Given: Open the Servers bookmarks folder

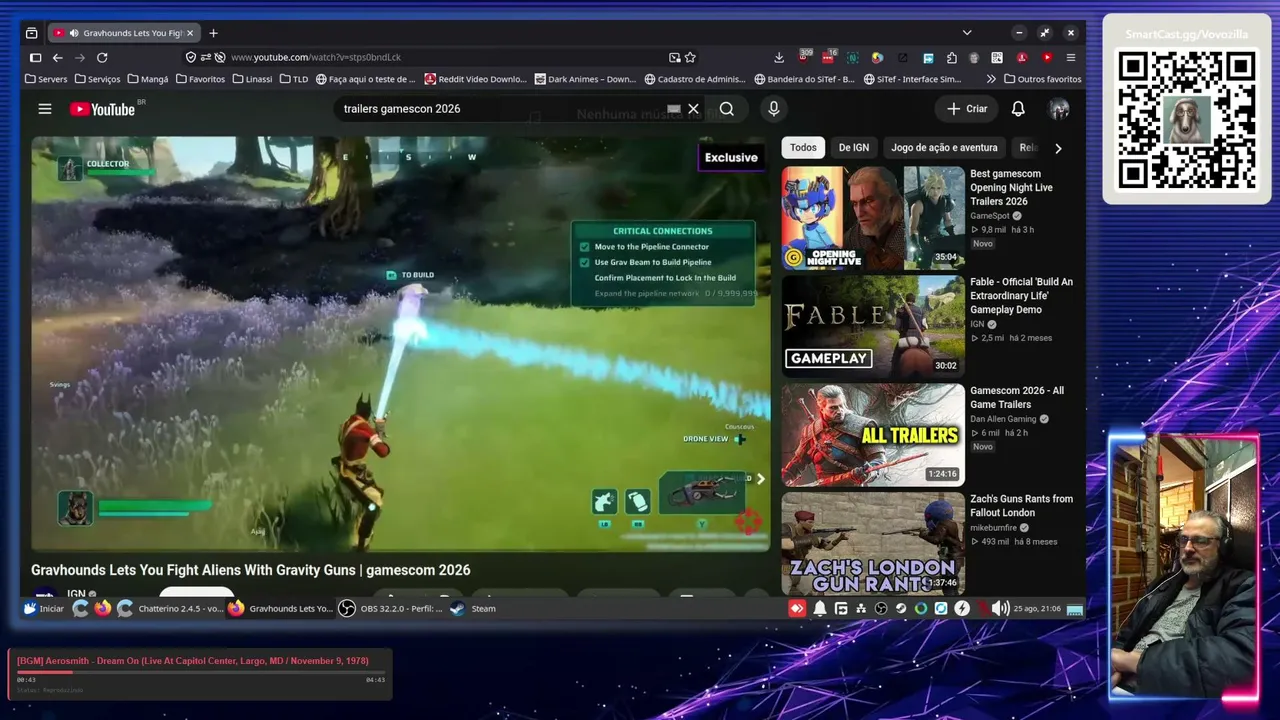Looking at the screenshot, I should [46, 79].
